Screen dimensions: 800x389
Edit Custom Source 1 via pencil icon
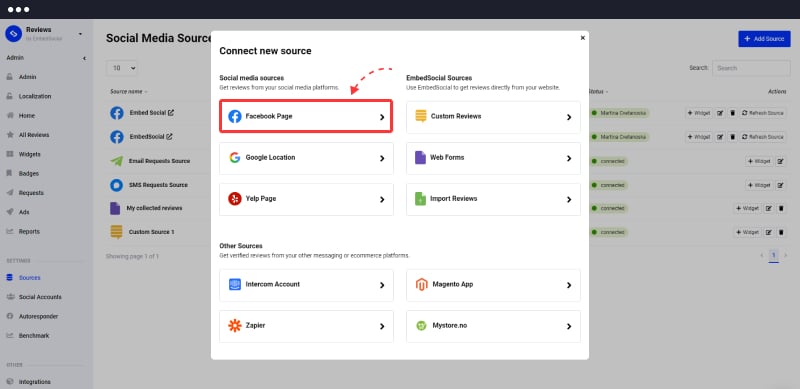pyautogui.click(x=768, y=233)
